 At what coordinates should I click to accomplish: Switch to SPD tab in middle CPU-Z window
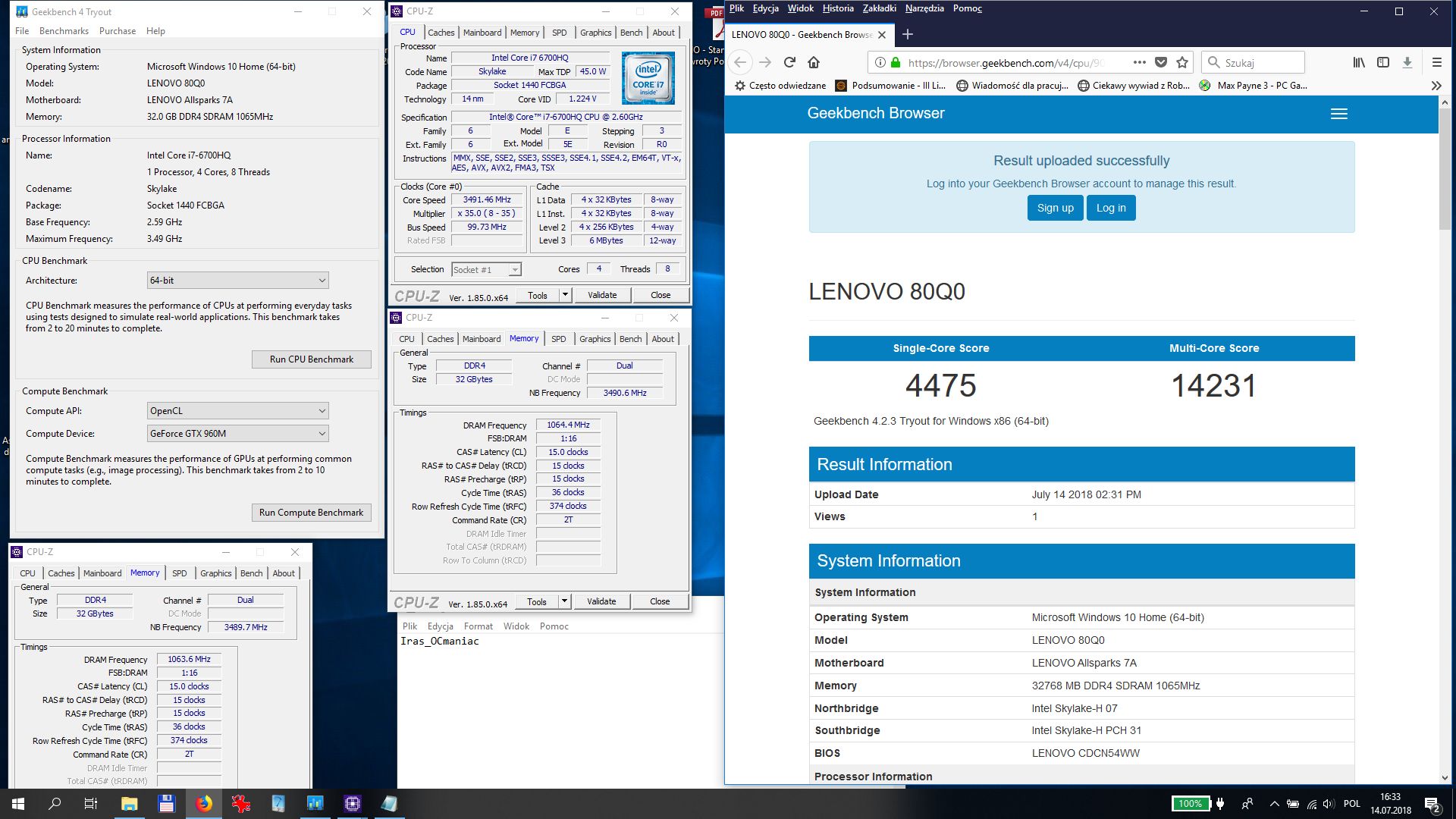coord(559,339)
